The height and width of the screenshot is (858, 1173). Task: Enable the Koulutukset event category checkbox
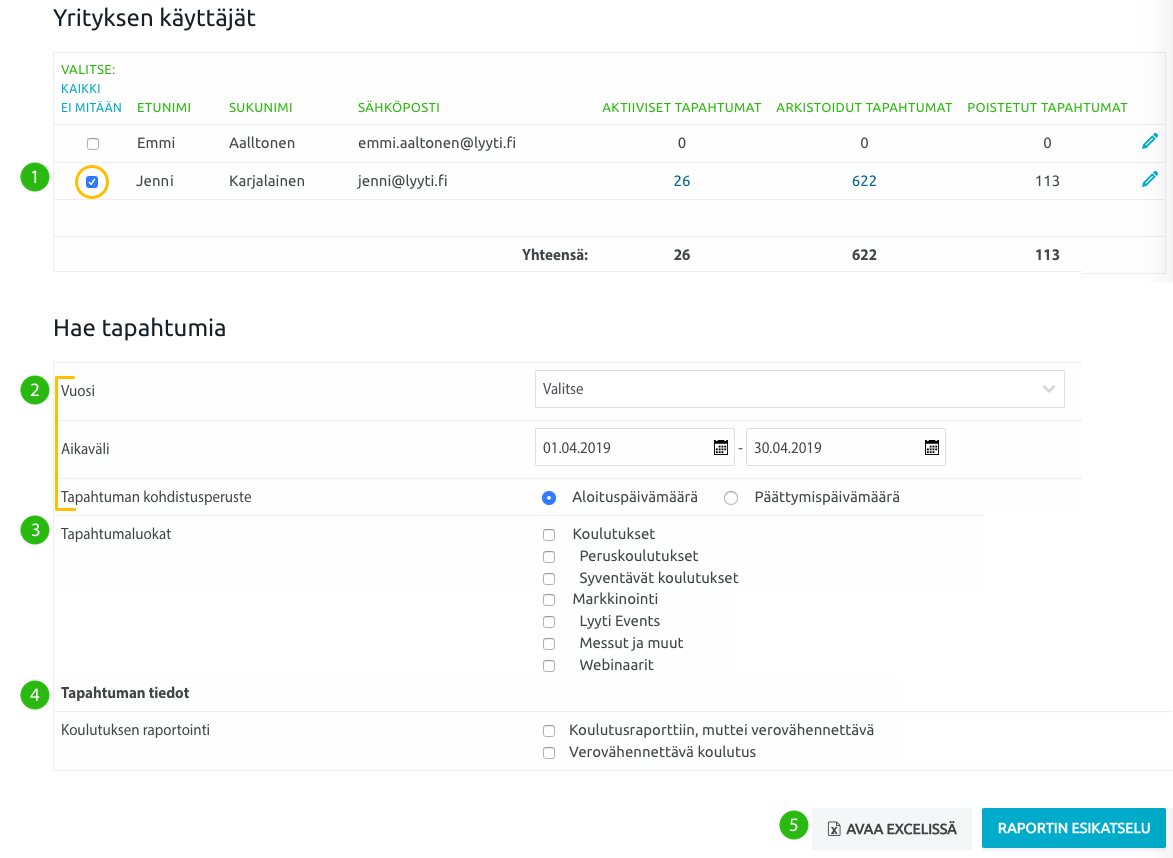pos(549,535)
